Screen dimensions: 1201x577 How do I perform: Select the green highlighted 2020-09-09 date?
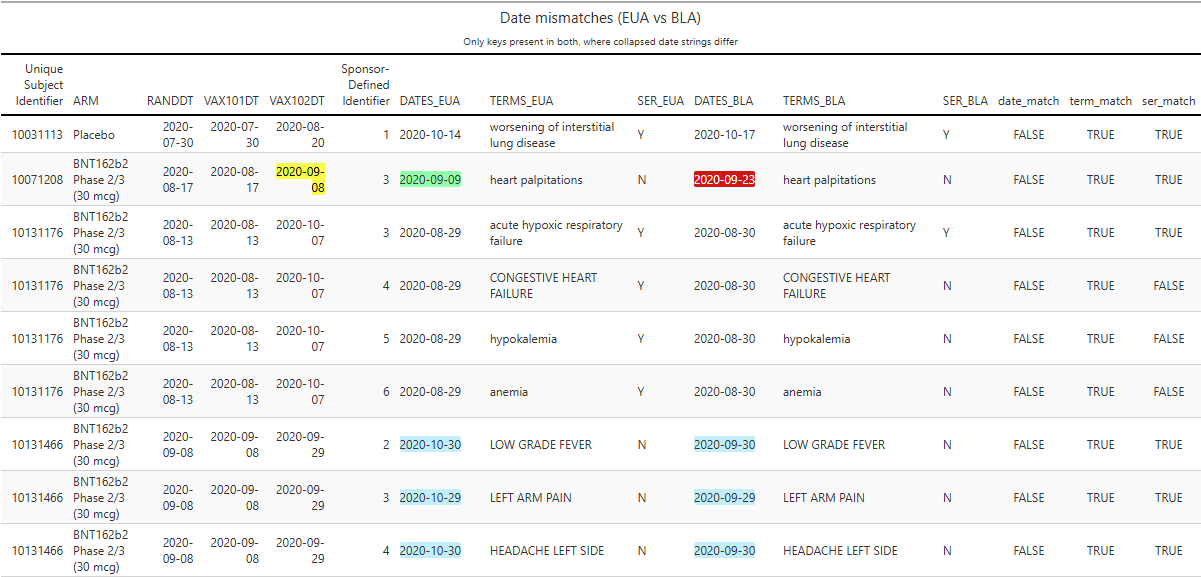430,180
